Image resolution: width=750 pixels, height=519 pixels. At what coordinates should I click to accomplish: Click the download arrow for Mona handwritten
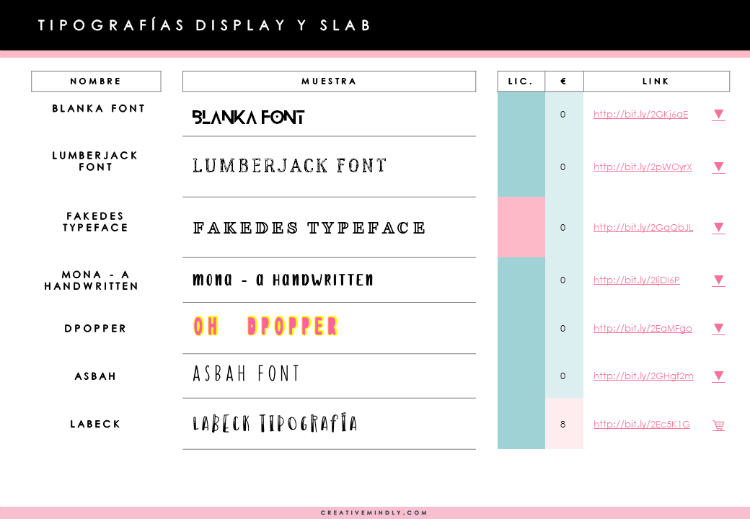pyautogui.click(x=718, y=280)
